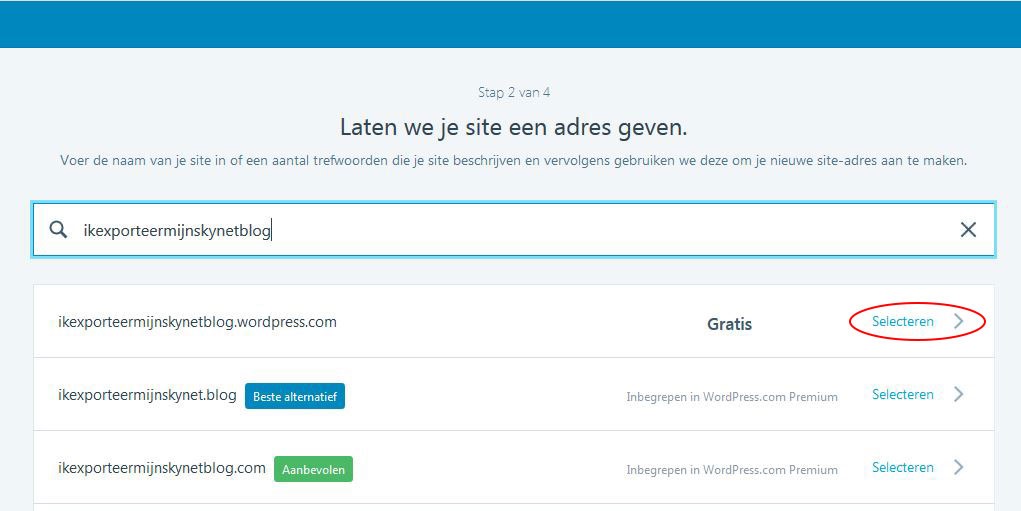Select the ikexporteermijnskynetblog.com domain
The width and height of the screenshot is (1021, 511).
902,467
